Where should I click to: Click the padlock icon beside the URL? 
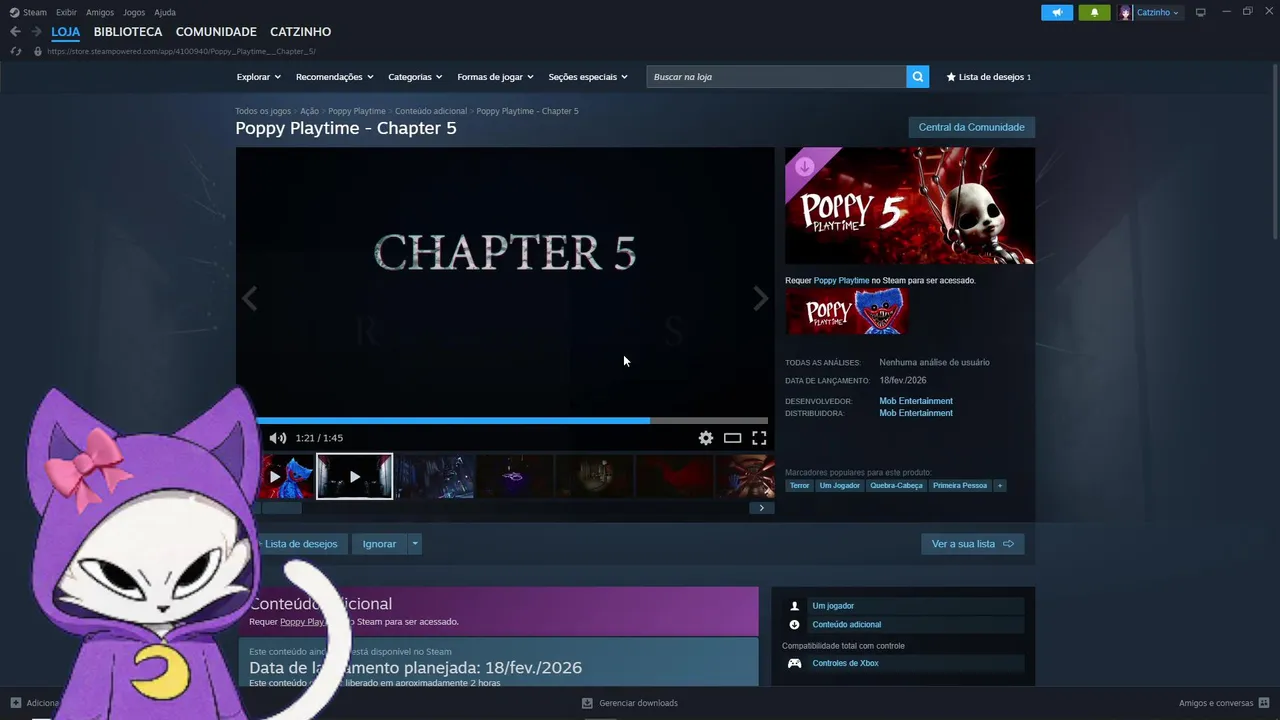38,51
